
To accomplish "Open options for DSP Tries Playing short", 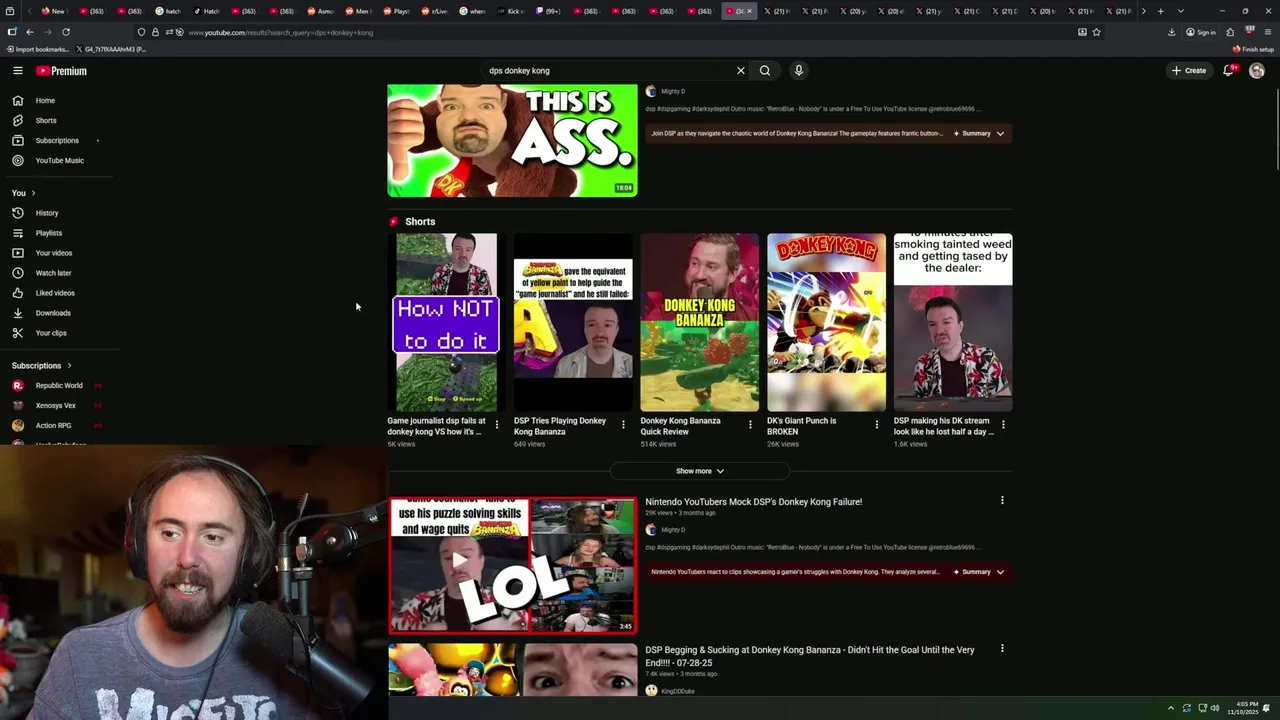I will click(623, 425).
